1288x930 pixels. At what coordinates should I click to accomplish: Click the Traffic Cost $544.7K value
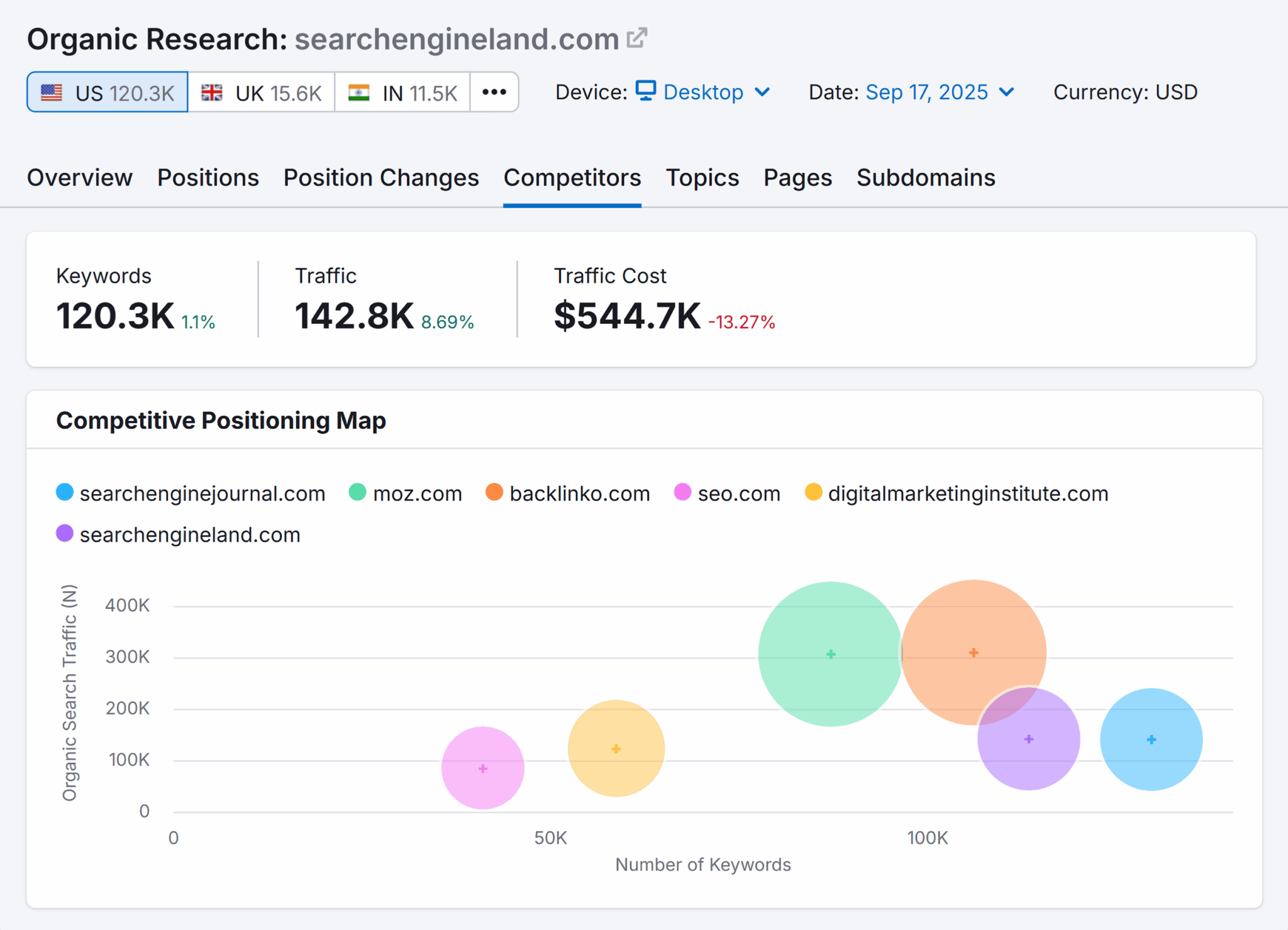click(x=627, y=316)
